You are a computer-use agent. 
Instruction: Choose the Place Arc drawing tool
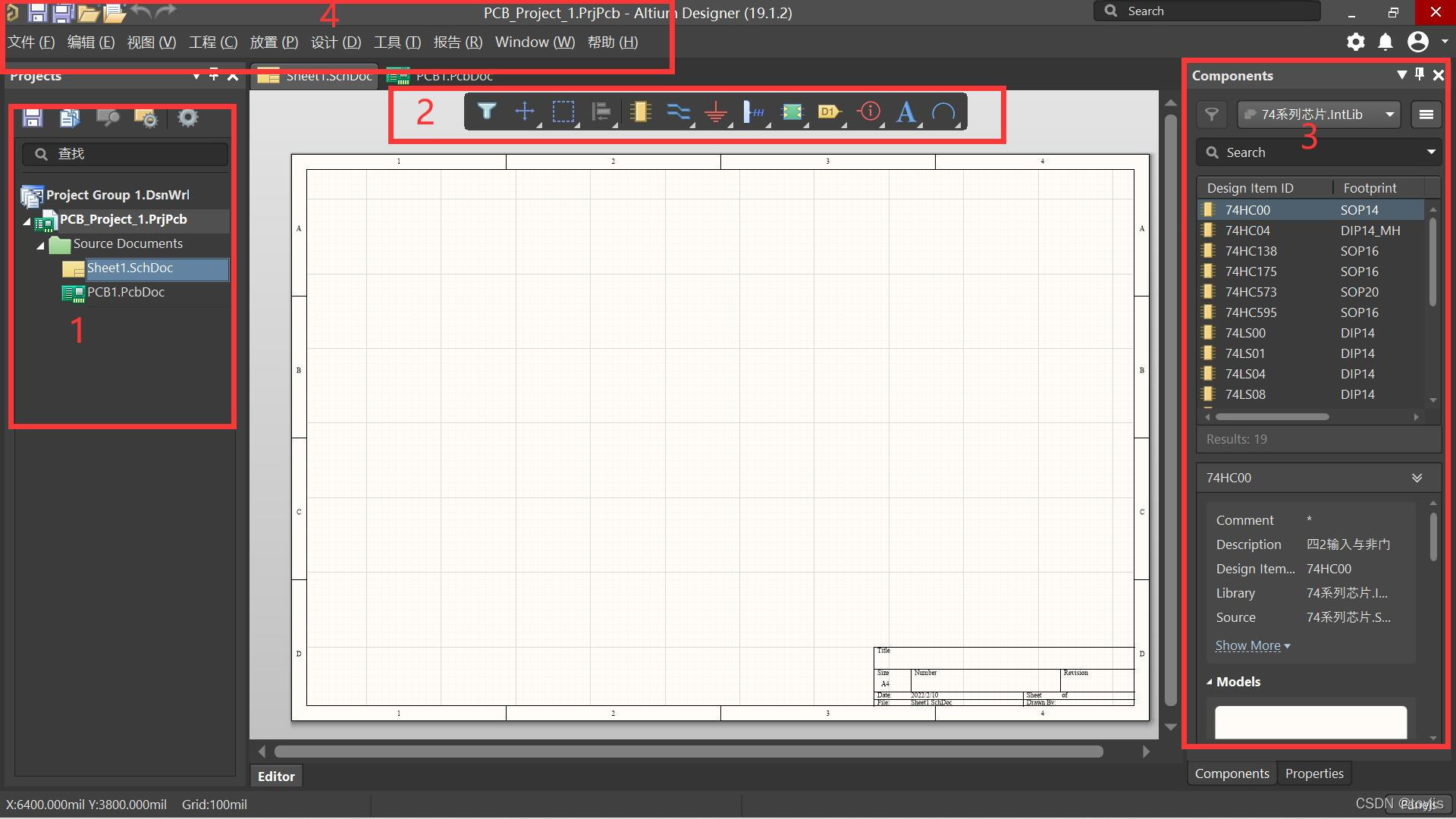coord(943,112)
